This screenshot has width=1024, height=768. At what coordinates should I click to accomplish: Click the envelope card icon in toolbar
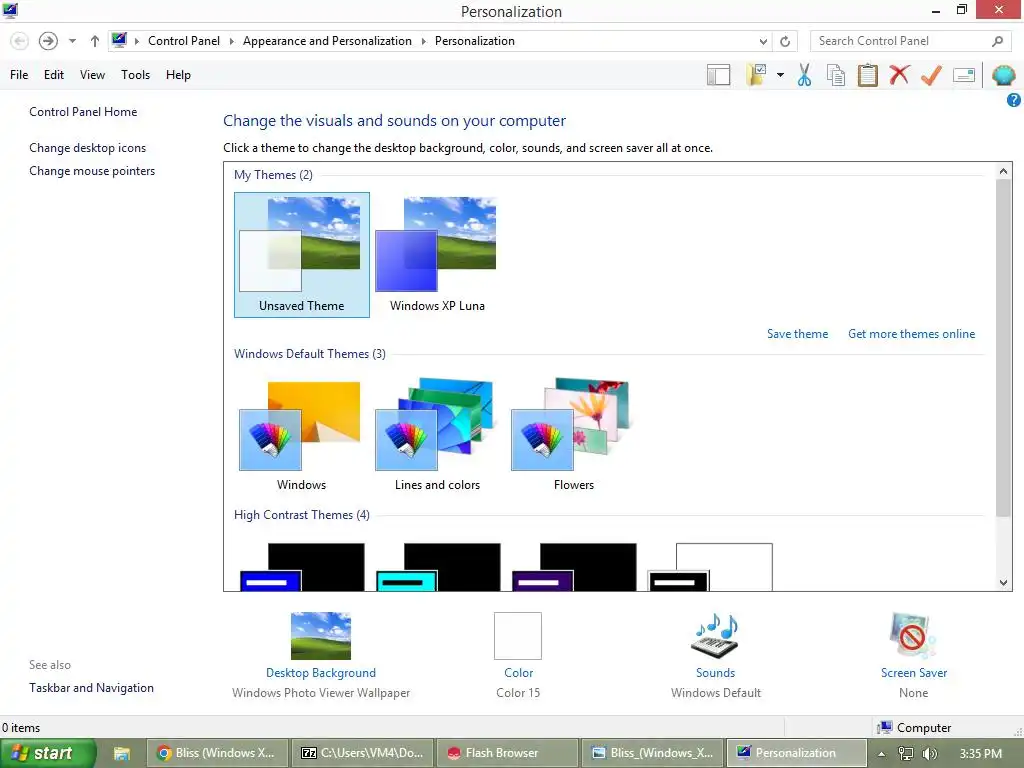click(964, 75)
